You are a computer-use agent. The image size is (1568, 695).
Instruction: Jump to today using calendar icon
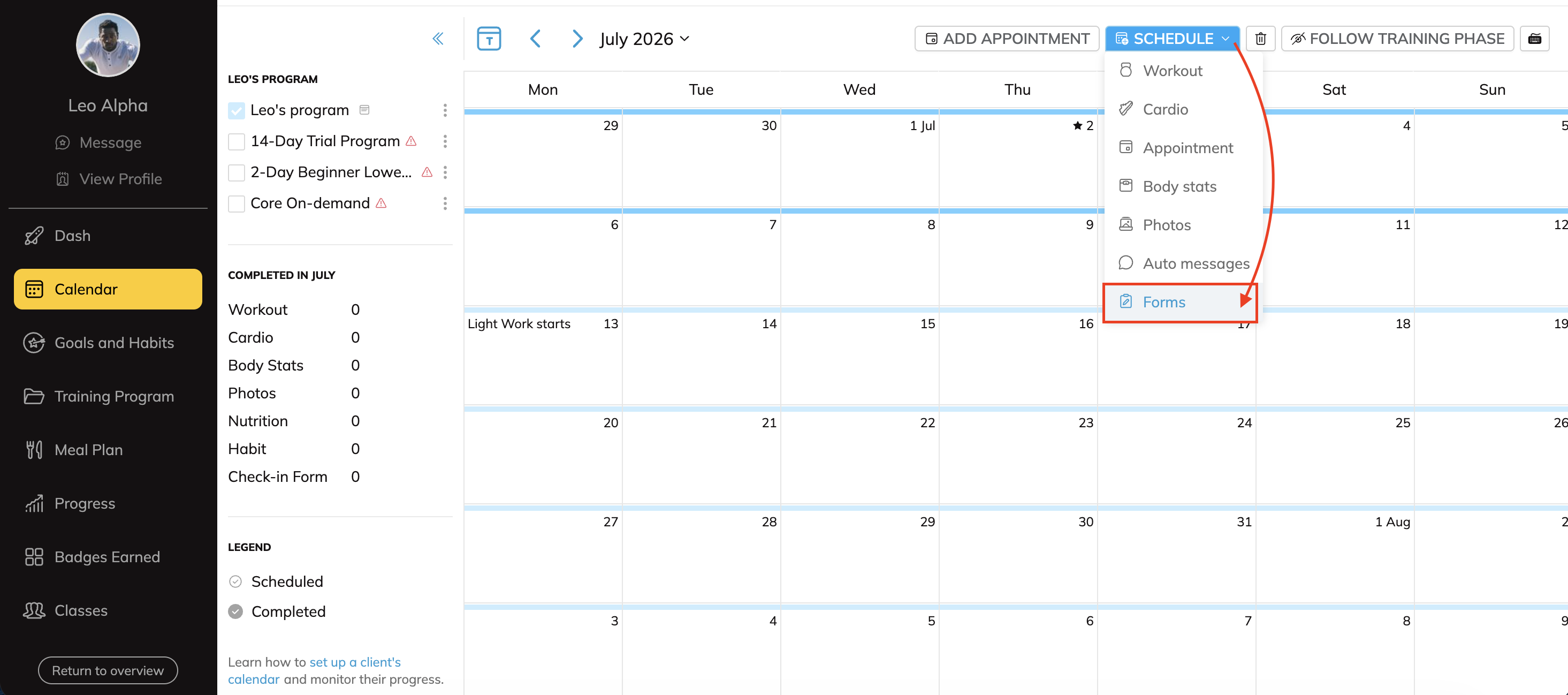click(489, 39)
